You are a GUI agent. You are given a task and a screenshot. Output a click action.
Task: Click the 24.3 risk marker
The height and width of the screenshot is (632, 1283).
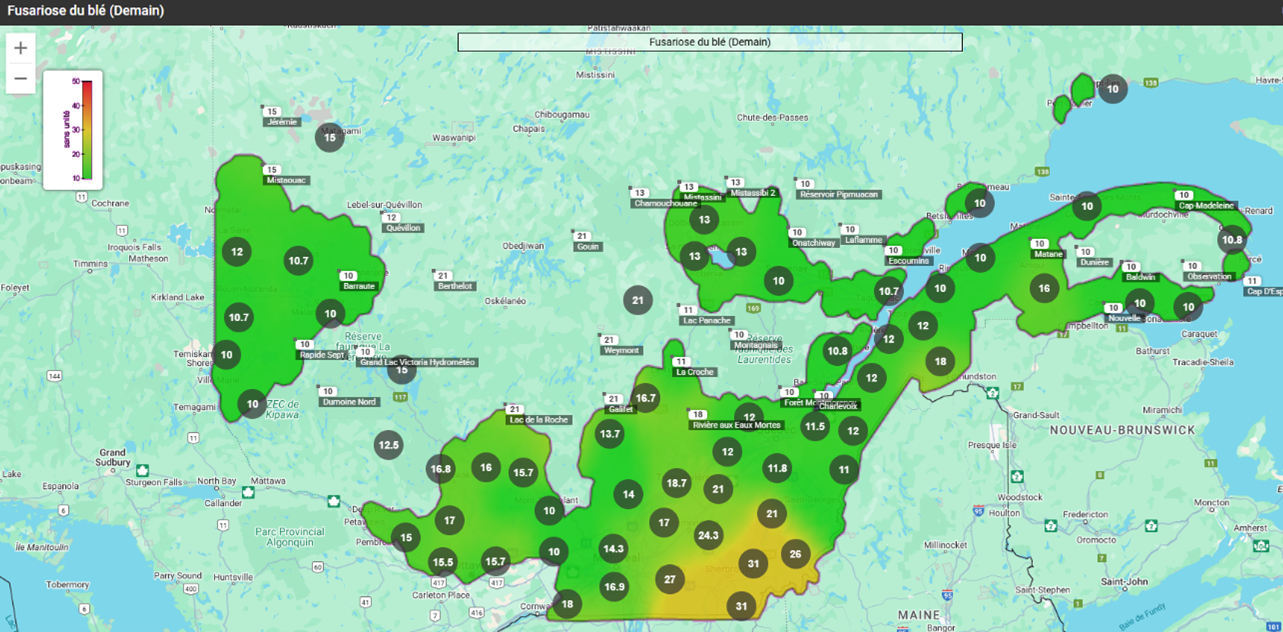click(708, 535)
